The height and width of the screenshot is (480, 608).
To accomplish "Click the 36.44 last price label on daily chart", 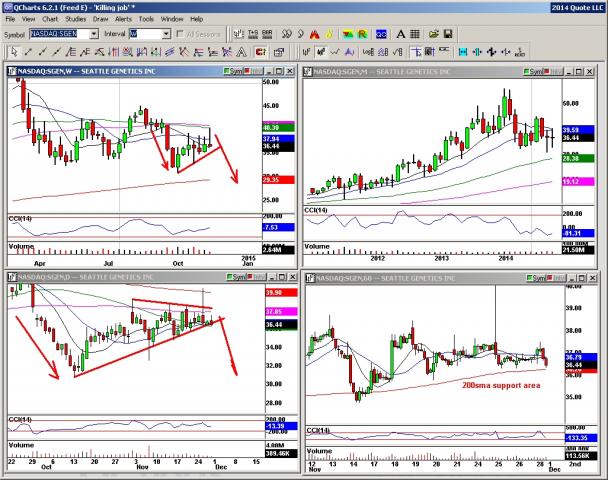I will click(281, 325).
